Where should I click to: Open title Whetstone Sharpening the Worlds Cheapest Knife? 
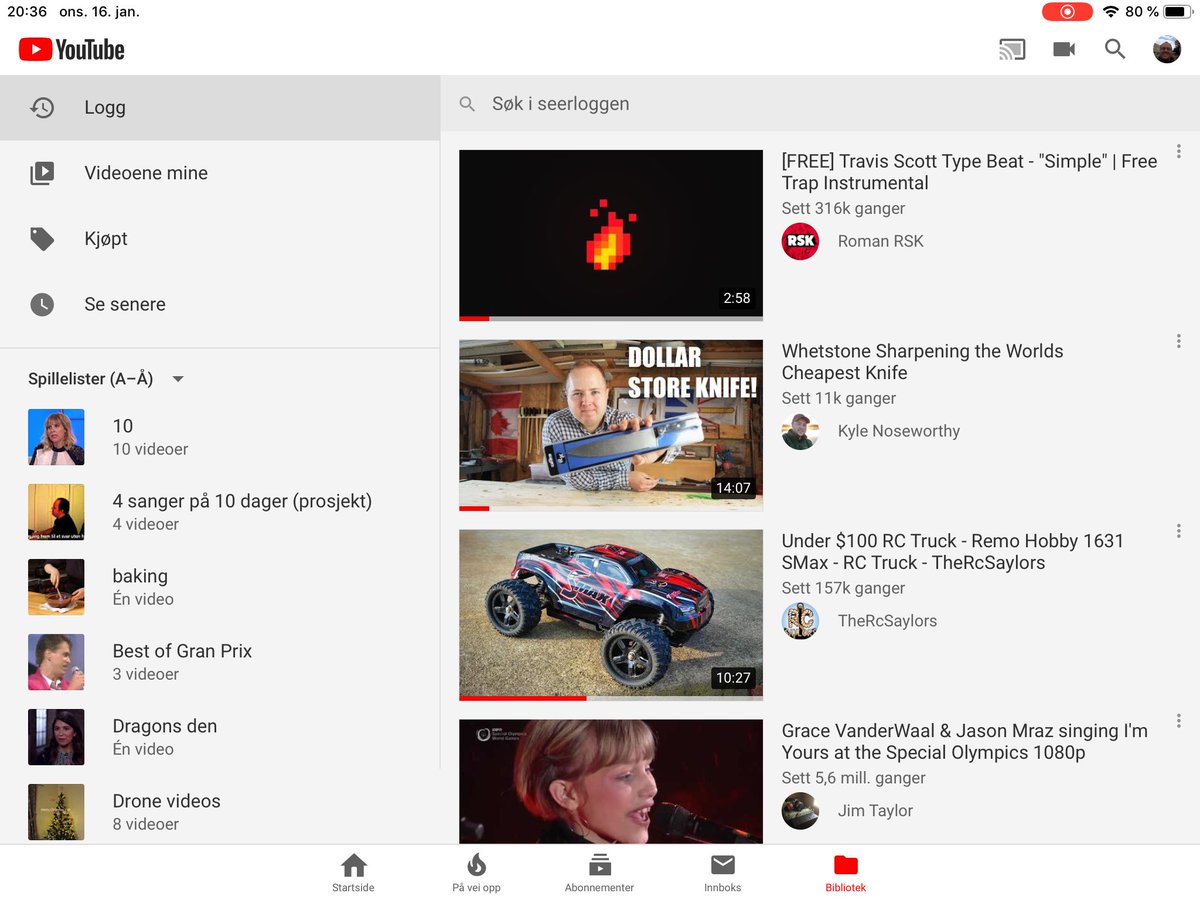point(922,362)
